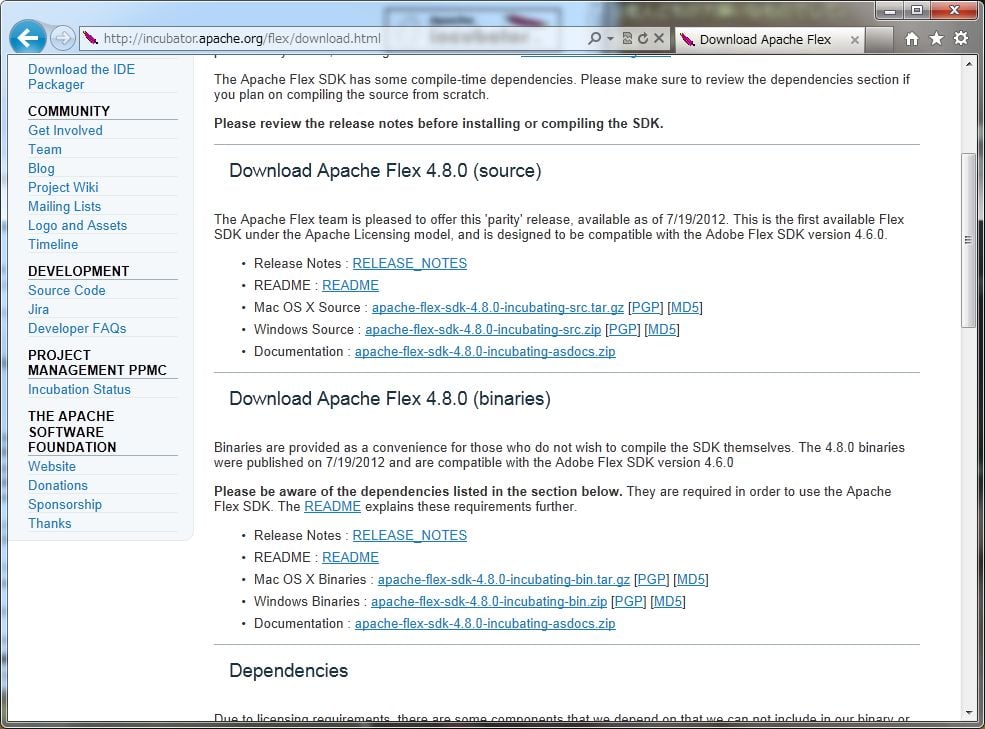Open PGP link for Windows Binaries
Image resolution: width=985 pixels, height=729 pixels.
point(629,601)
